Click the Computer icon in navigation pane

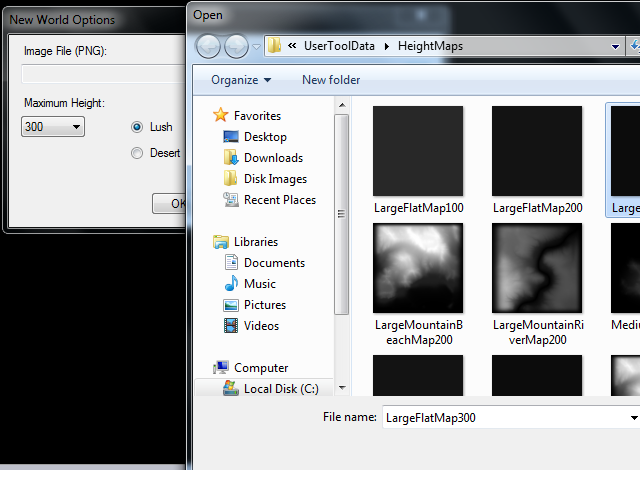(x=221, y=368)
